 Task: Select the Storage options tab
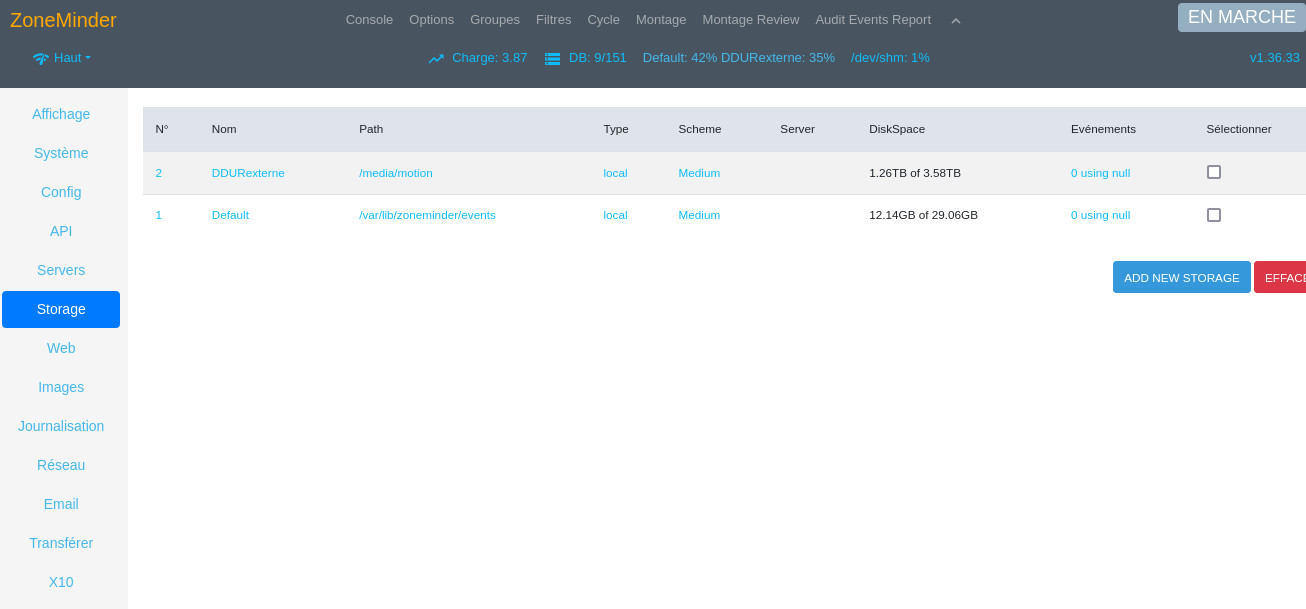point(61,309)
